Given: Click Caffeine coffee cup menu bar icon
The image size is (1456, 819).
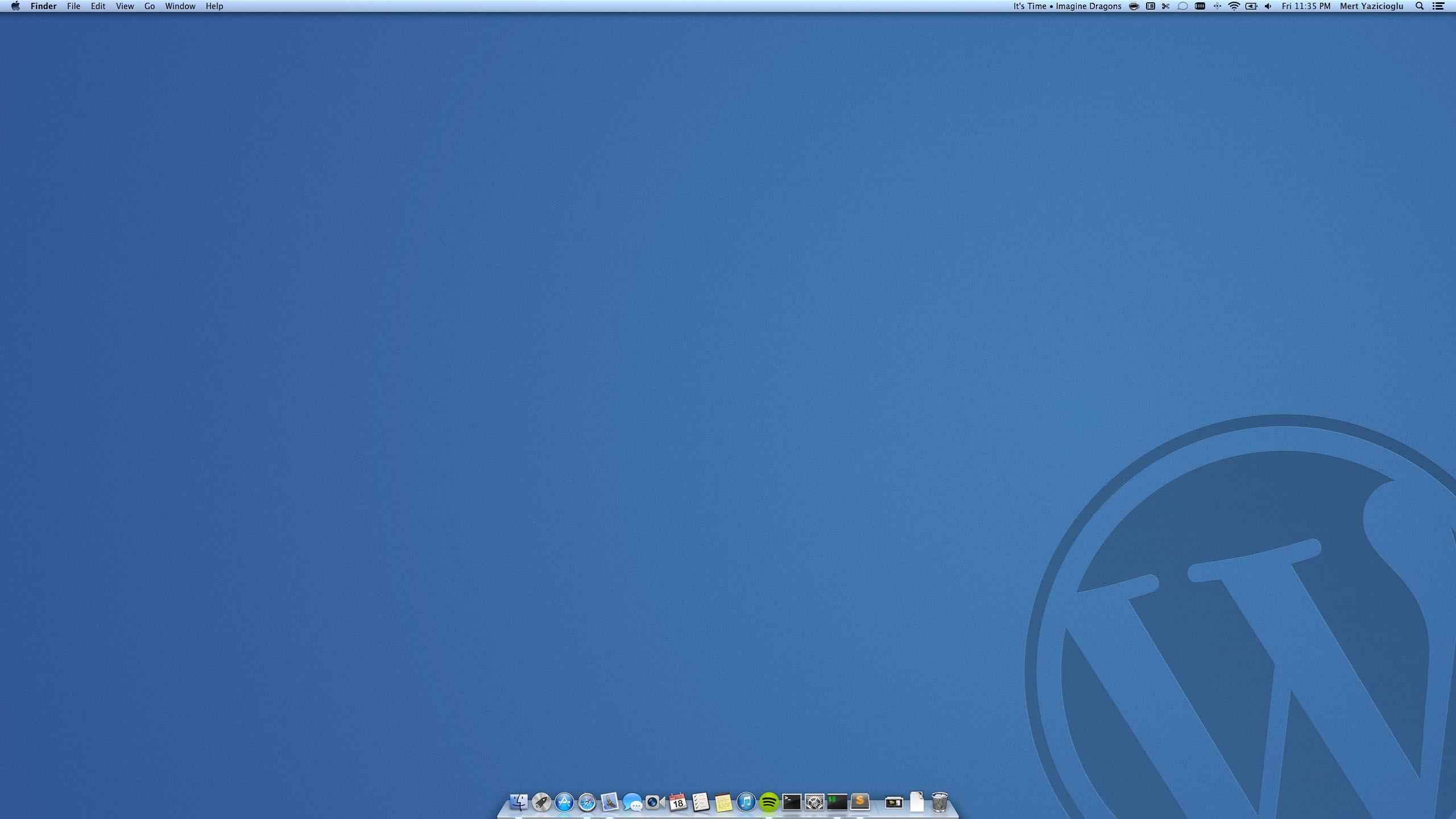Looking at the screenshot, I should click(x=1134, y=6).
